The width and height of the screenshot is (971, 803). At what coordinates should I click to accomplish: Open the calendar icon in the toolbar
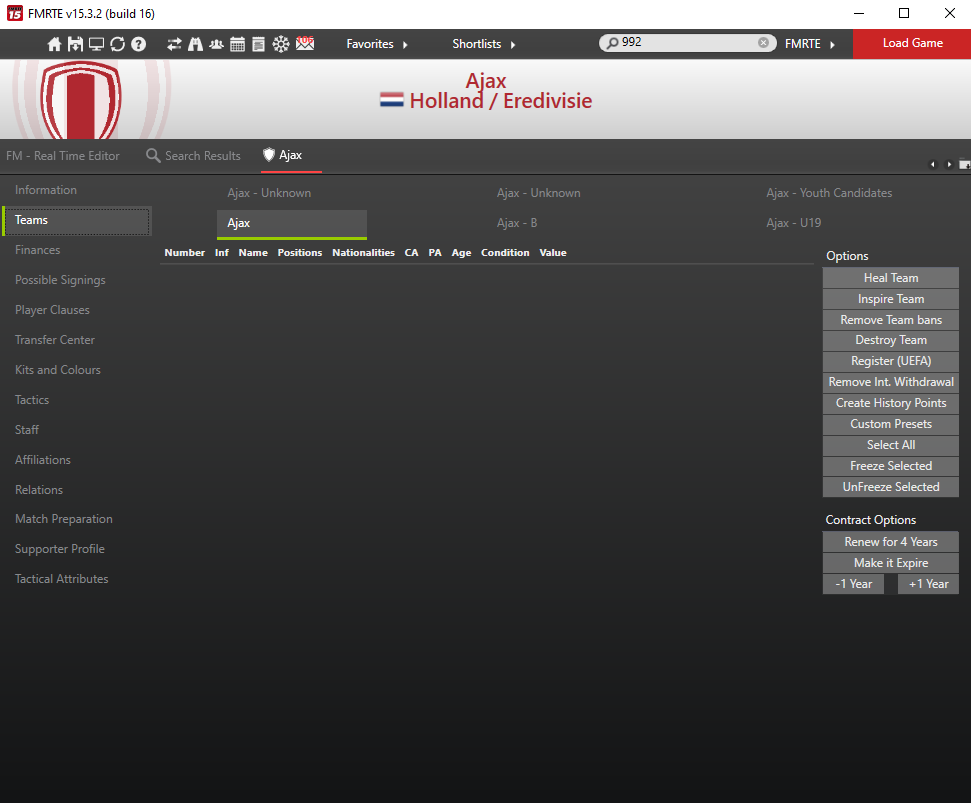point(237,44)
